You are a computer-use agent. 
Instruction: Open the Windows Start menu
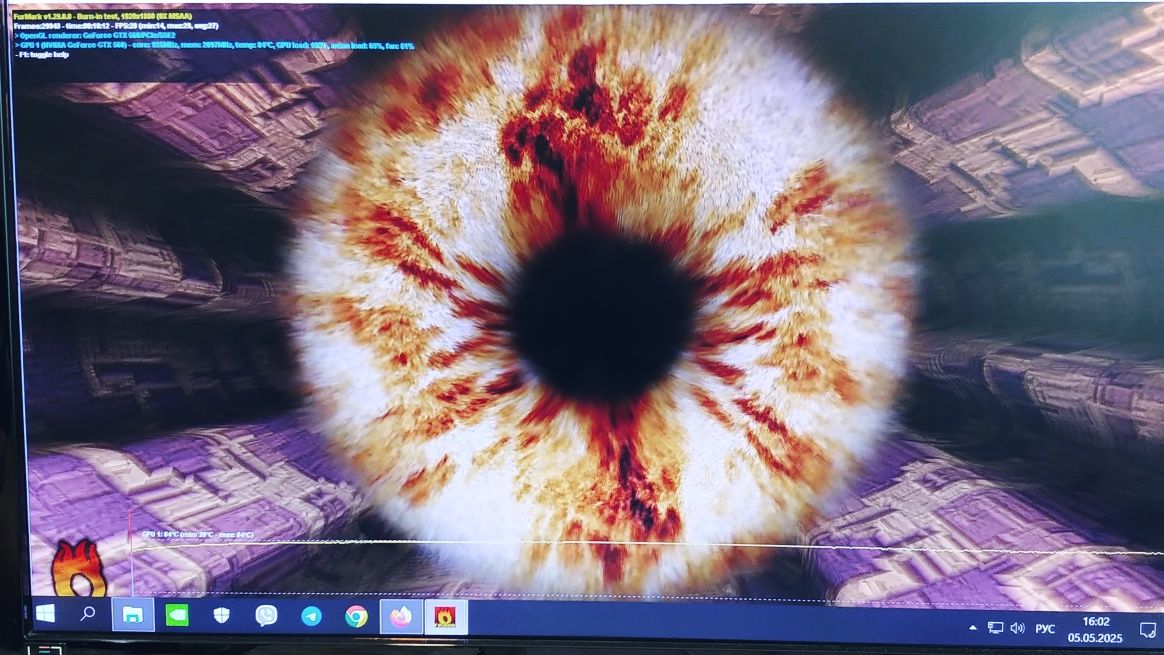[45, 614]
